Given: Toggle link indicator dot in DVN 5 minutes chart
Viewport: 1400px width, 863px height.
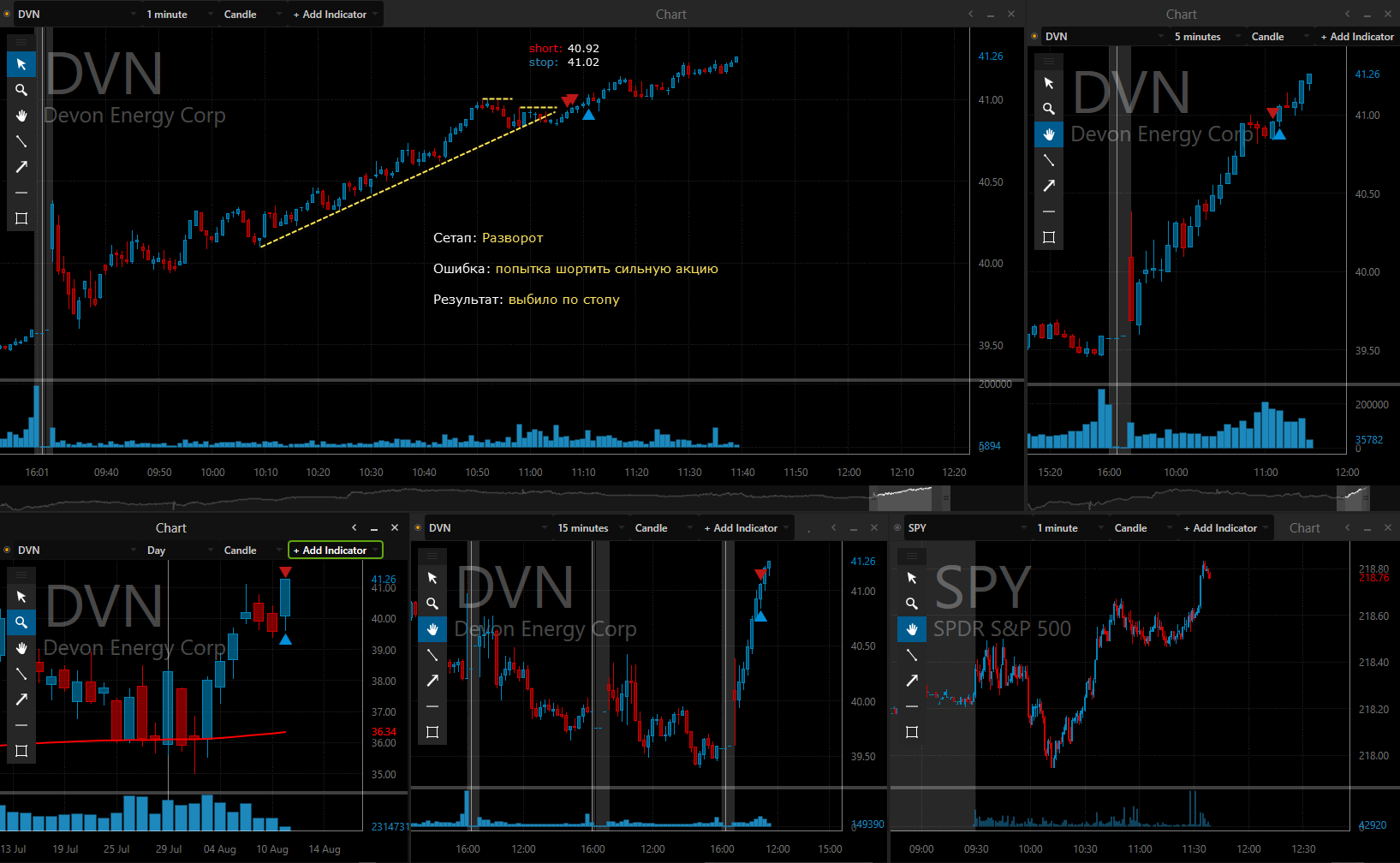Looking at the screenshot, I should (1034, 37).
